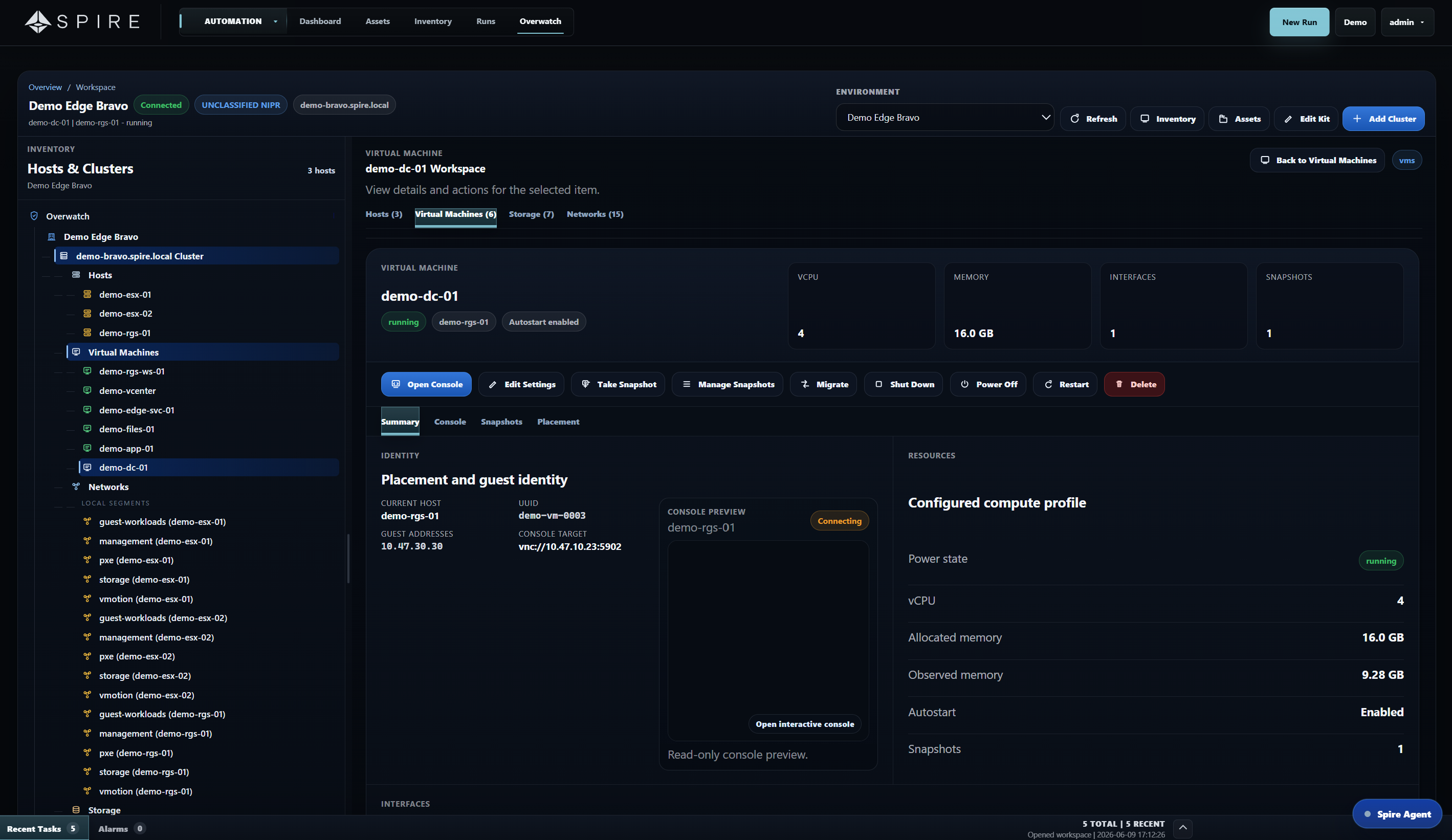This screenshot has height=840, width=1452.
Task: Expand the tasks panel with chevron up
Action: coord(1183,828)
